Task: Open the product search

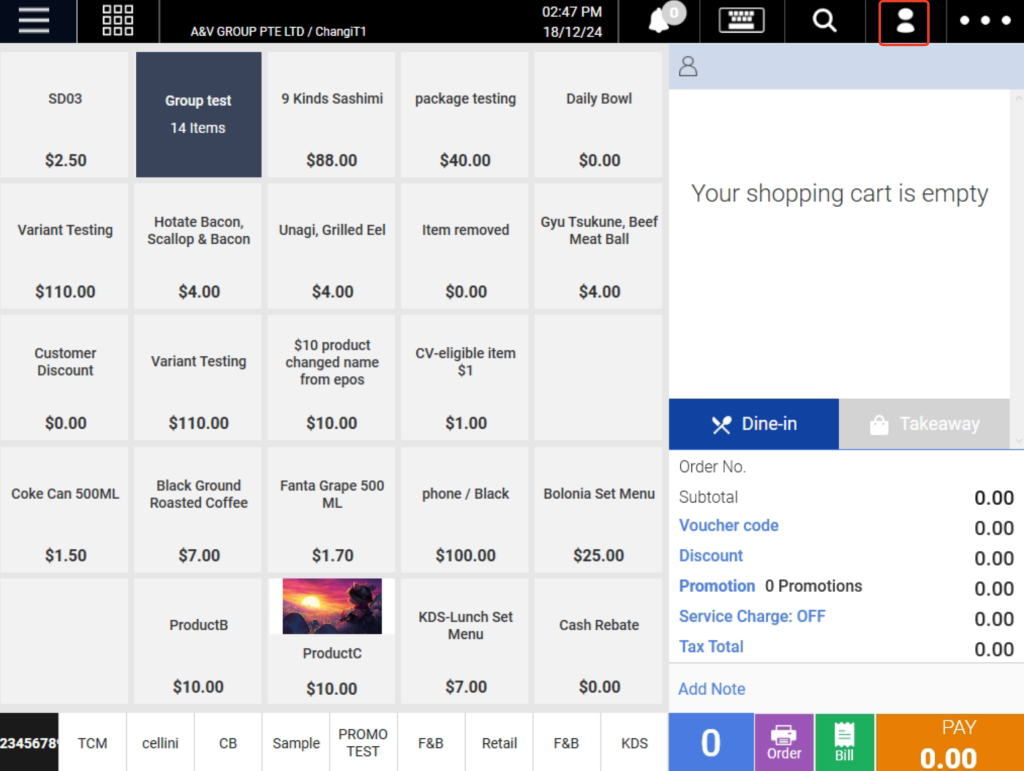Action: (x=824, y=21)
